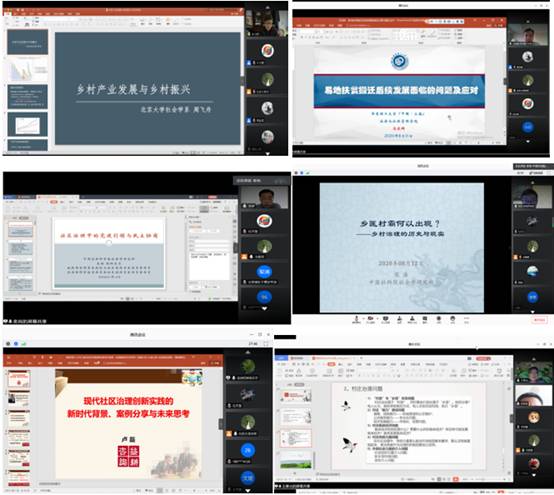Open the three-dots more menu in the meeting toolbar
The height and width of the screenshot is (495, 554).
(x=466, y=319)
